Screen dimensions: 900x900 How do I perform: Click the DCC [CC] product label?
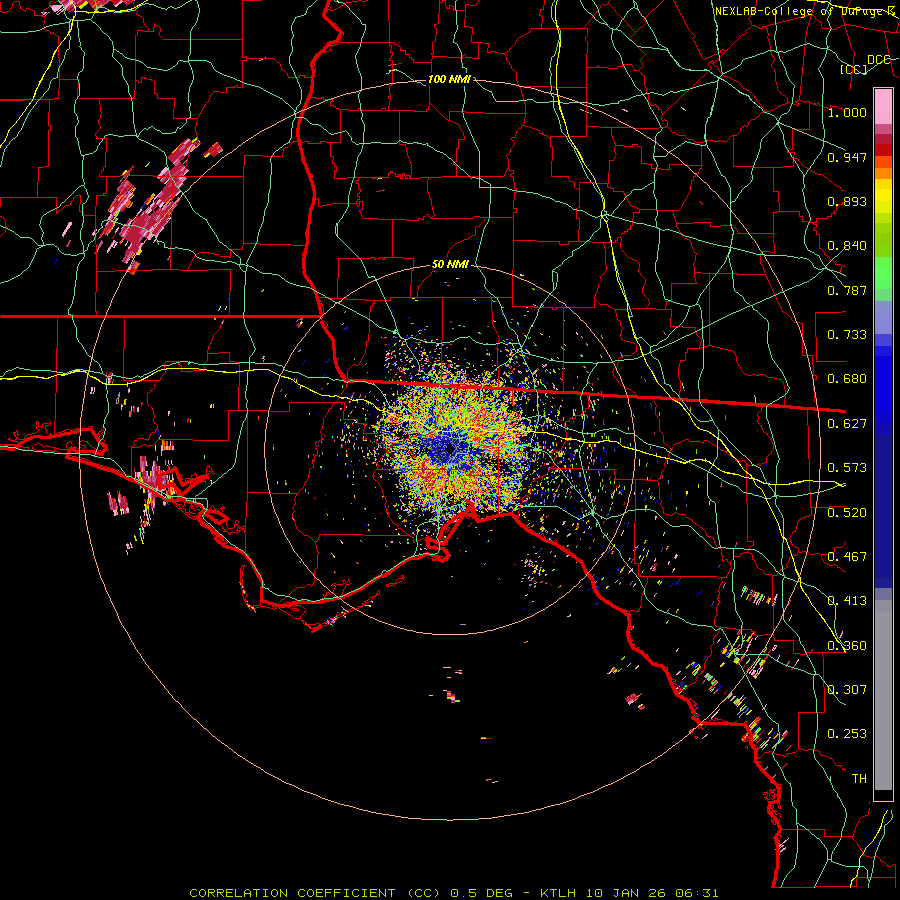(864, 64)
